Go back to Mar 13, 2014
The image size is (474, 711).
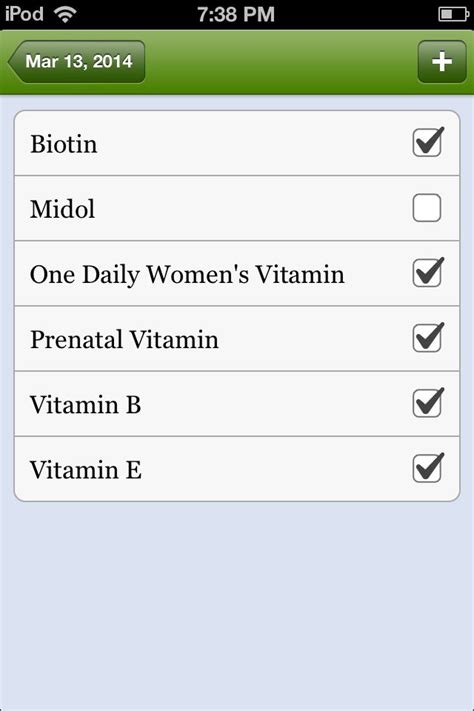click(77, 62)
